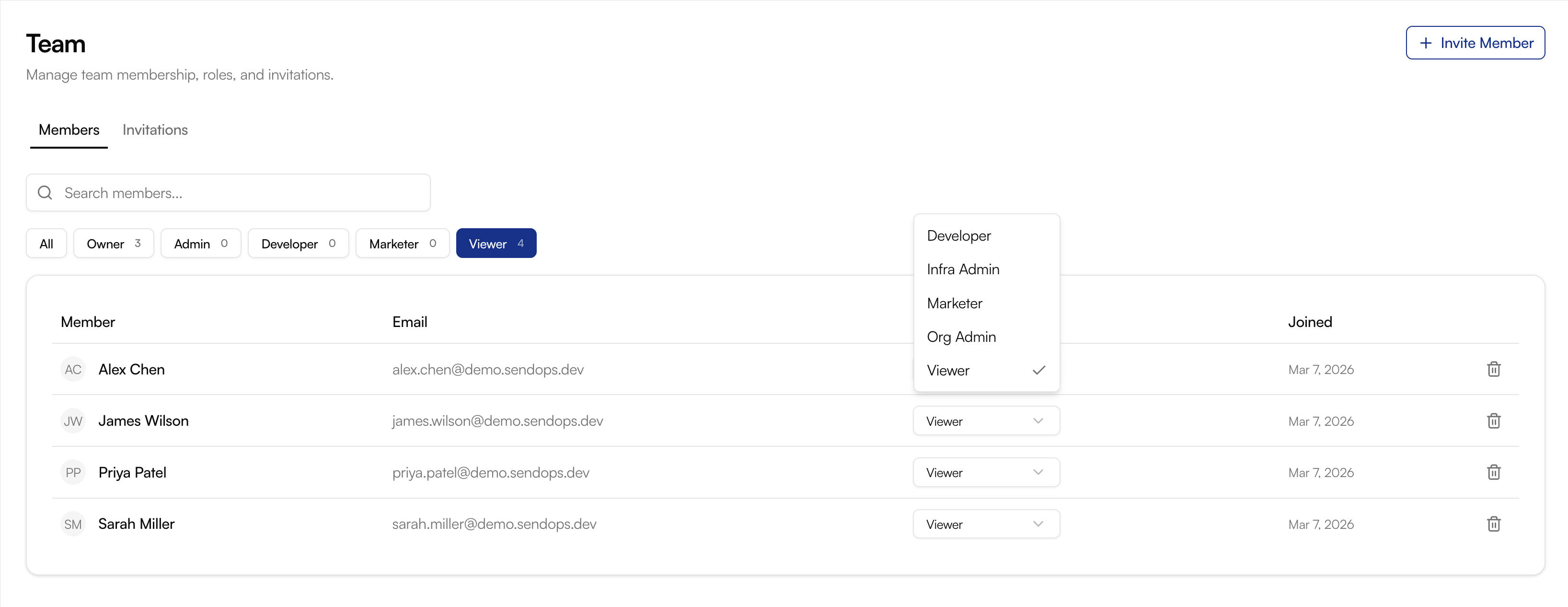
Task: Open Sarah Miller's role dropdown
Action: click(x=985, y=524)
